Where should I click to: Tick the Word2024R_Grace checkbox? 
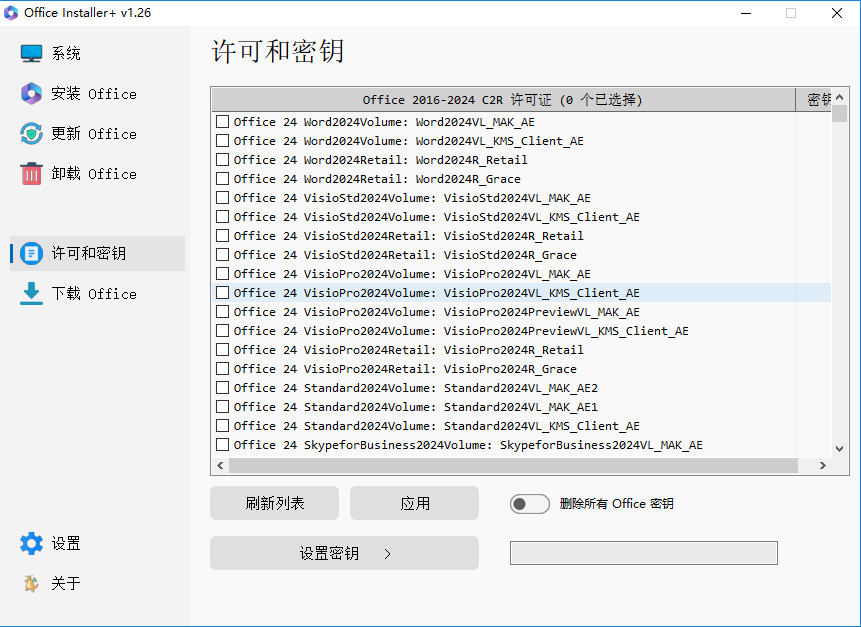pos(222,179)
